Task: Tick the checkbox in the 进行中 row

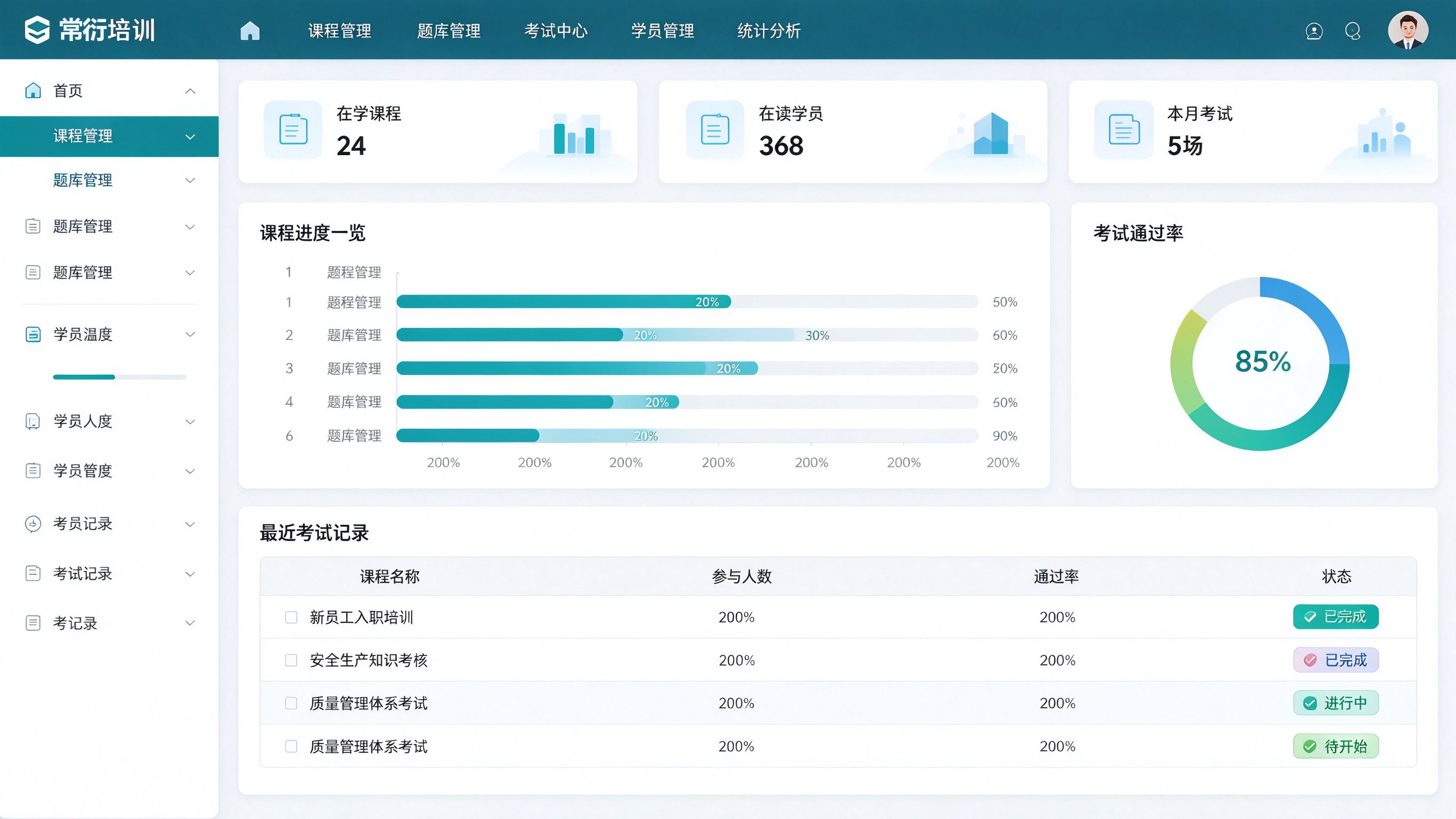Action: pos(291,703)
